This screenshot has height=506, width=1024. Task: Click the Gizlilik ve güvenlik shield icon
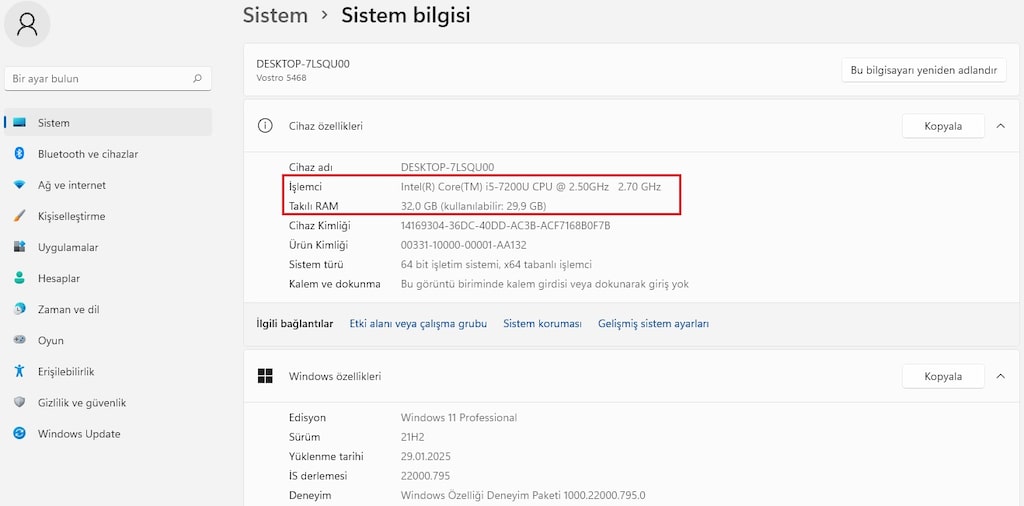pos(19,403)
